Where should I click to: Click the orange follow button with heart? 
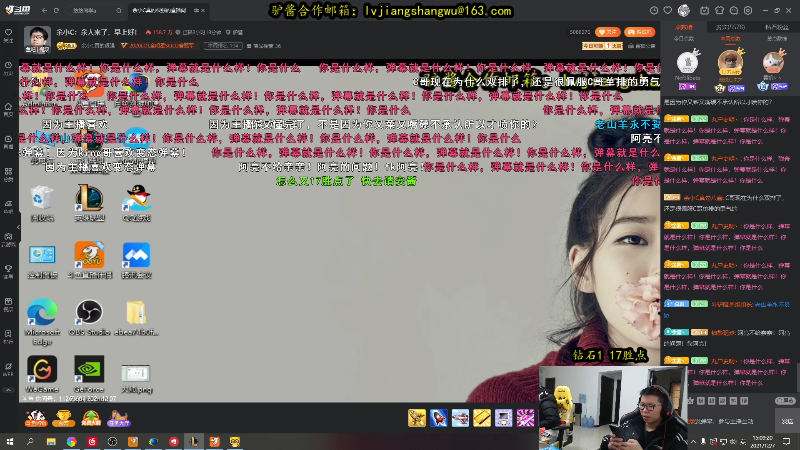pyautogui.click(x=608, y=32)
